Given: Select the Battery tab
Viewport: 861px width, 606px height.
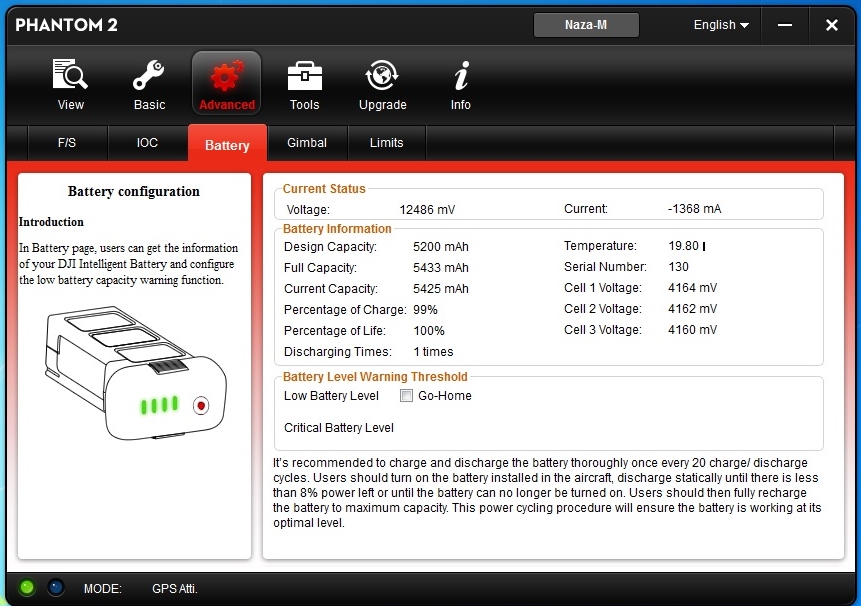Looking at the screenshot, I should point(227,145).
